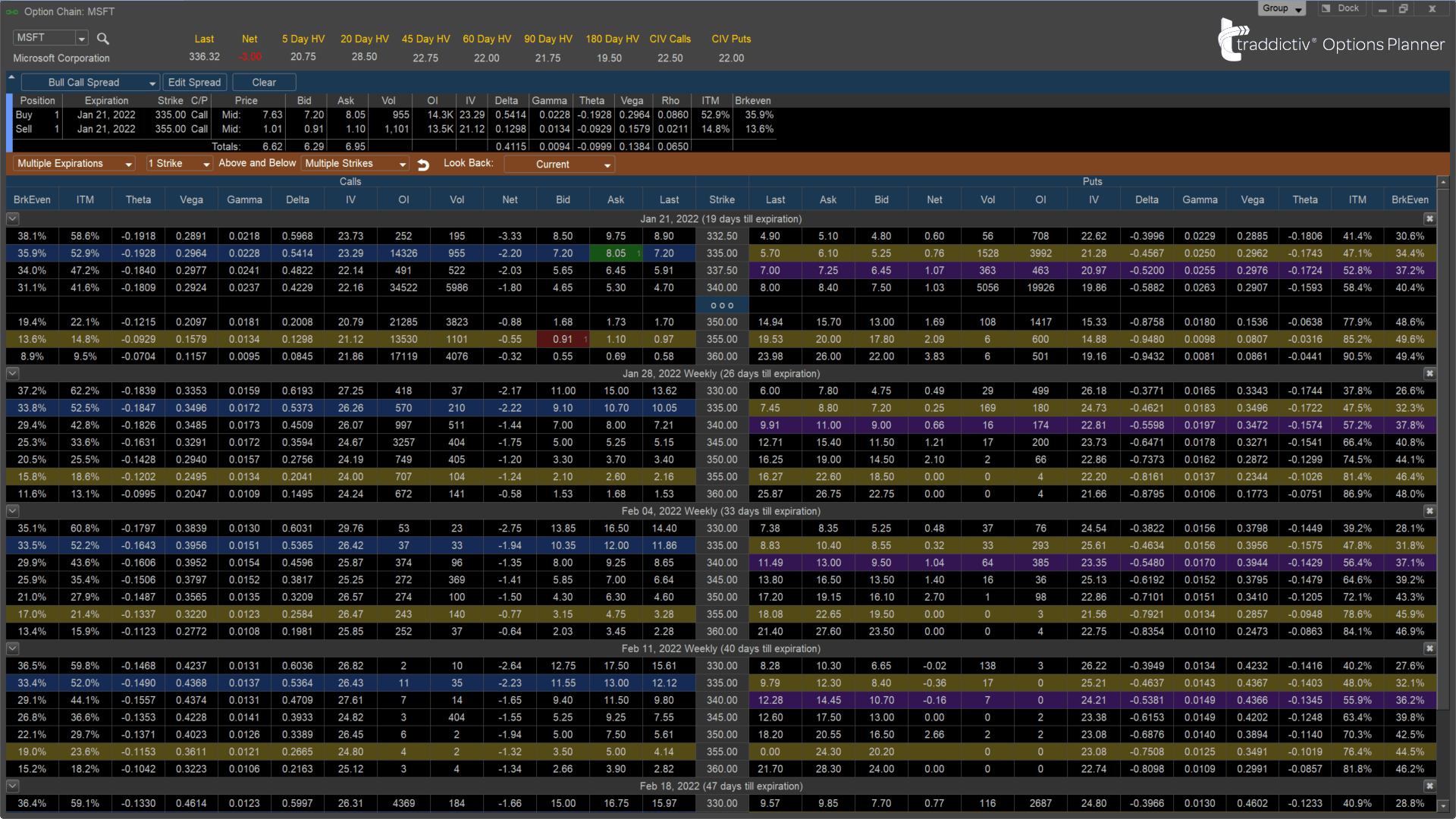
Task: Close the Feb 04, 2022 Weekly section
Action: click(1429, 511)
